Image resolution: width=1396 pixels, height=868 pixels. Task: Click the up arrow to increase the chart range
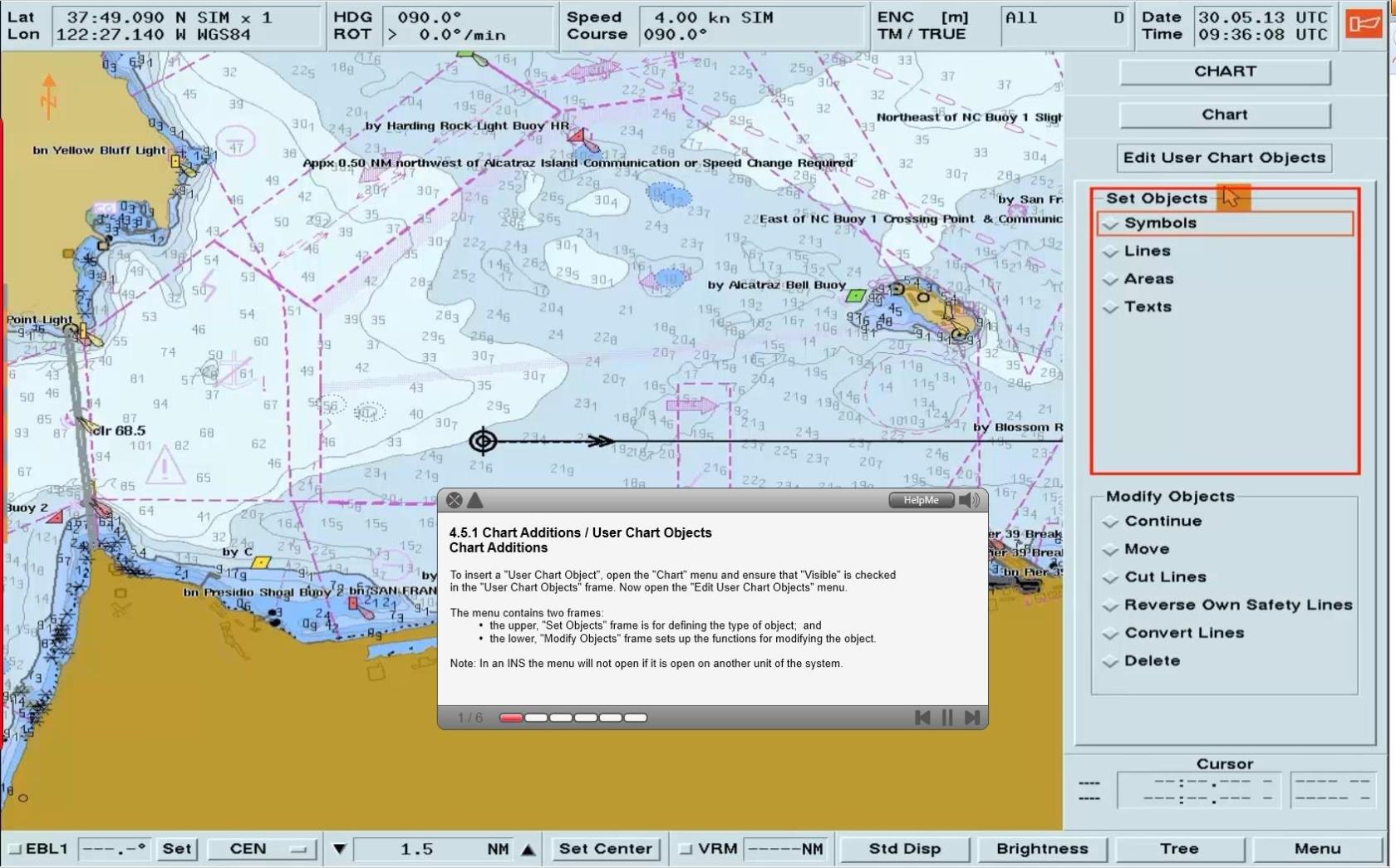(x=528, y=849)
